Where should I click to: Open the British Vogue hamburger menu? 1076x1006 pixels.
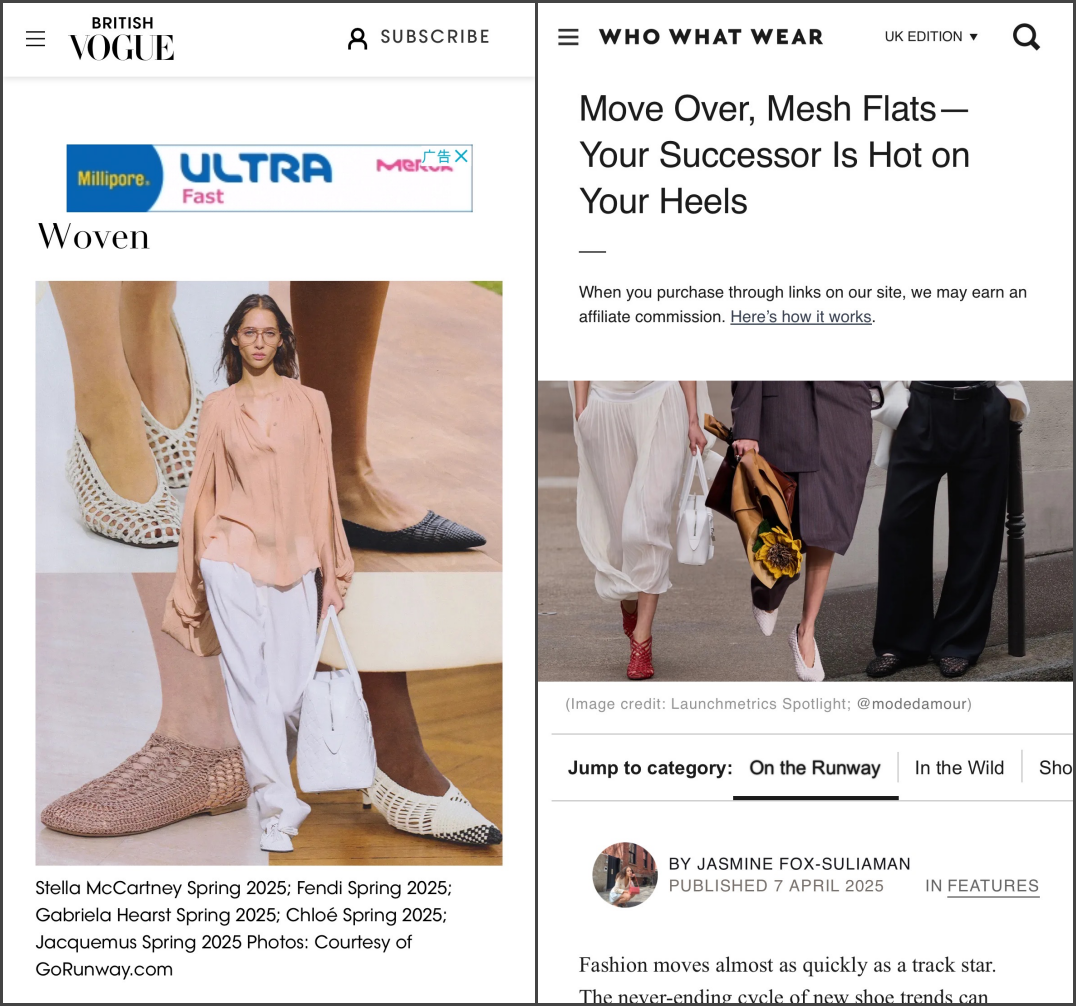[36, 38]
